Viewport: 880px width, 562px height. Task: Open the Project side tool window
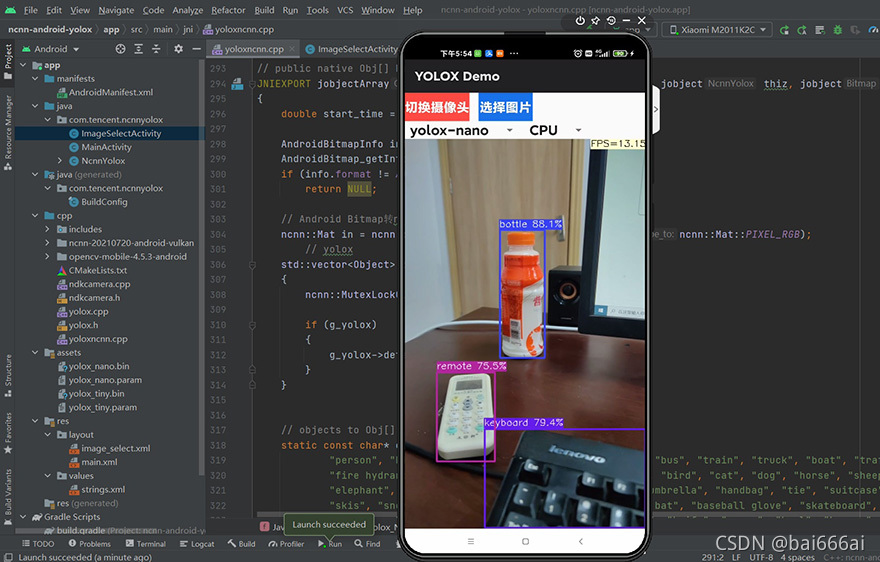[8, 61]
